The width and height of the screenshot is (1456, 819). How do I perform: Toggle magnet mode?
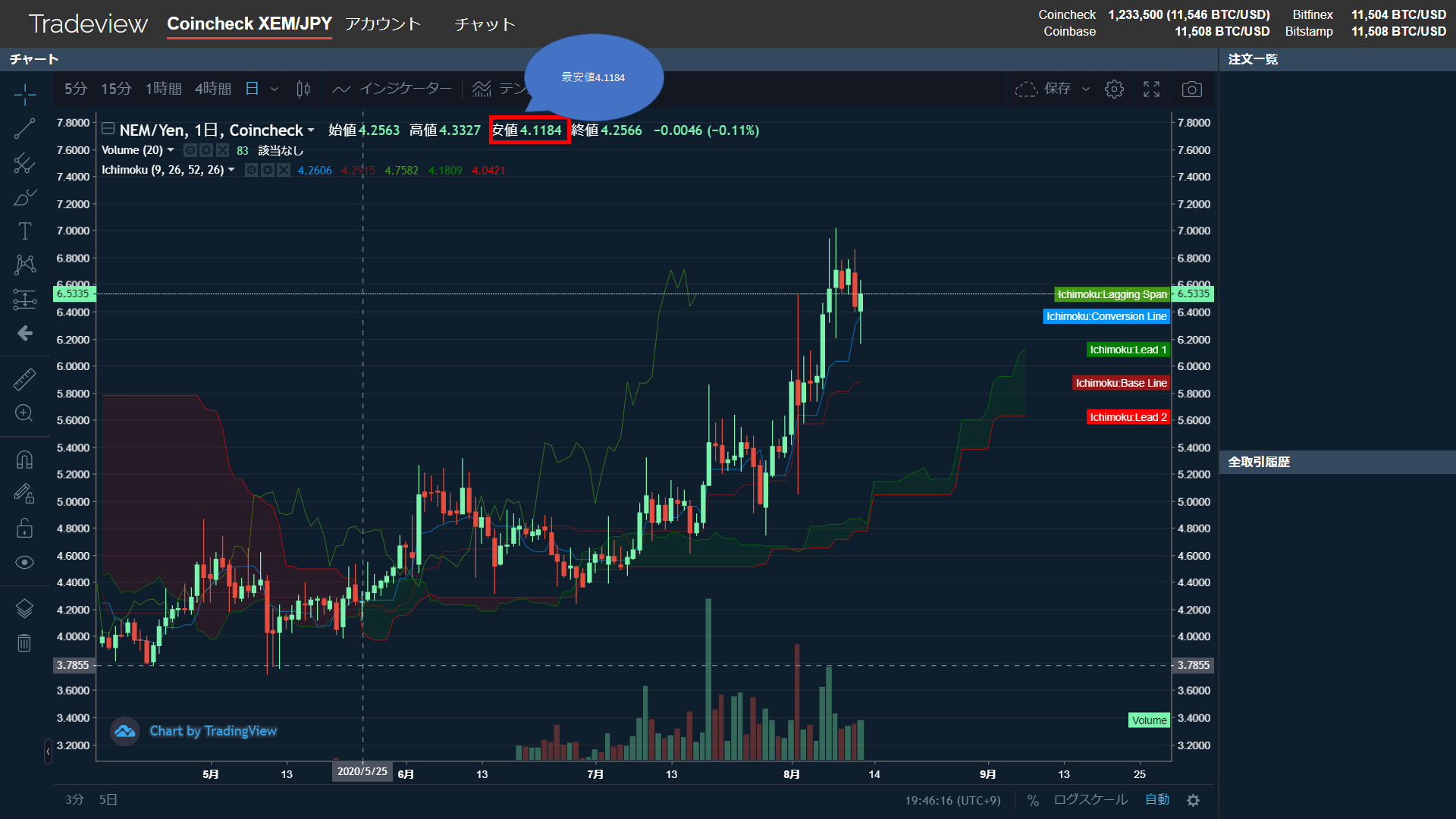[x=25, y=460]
